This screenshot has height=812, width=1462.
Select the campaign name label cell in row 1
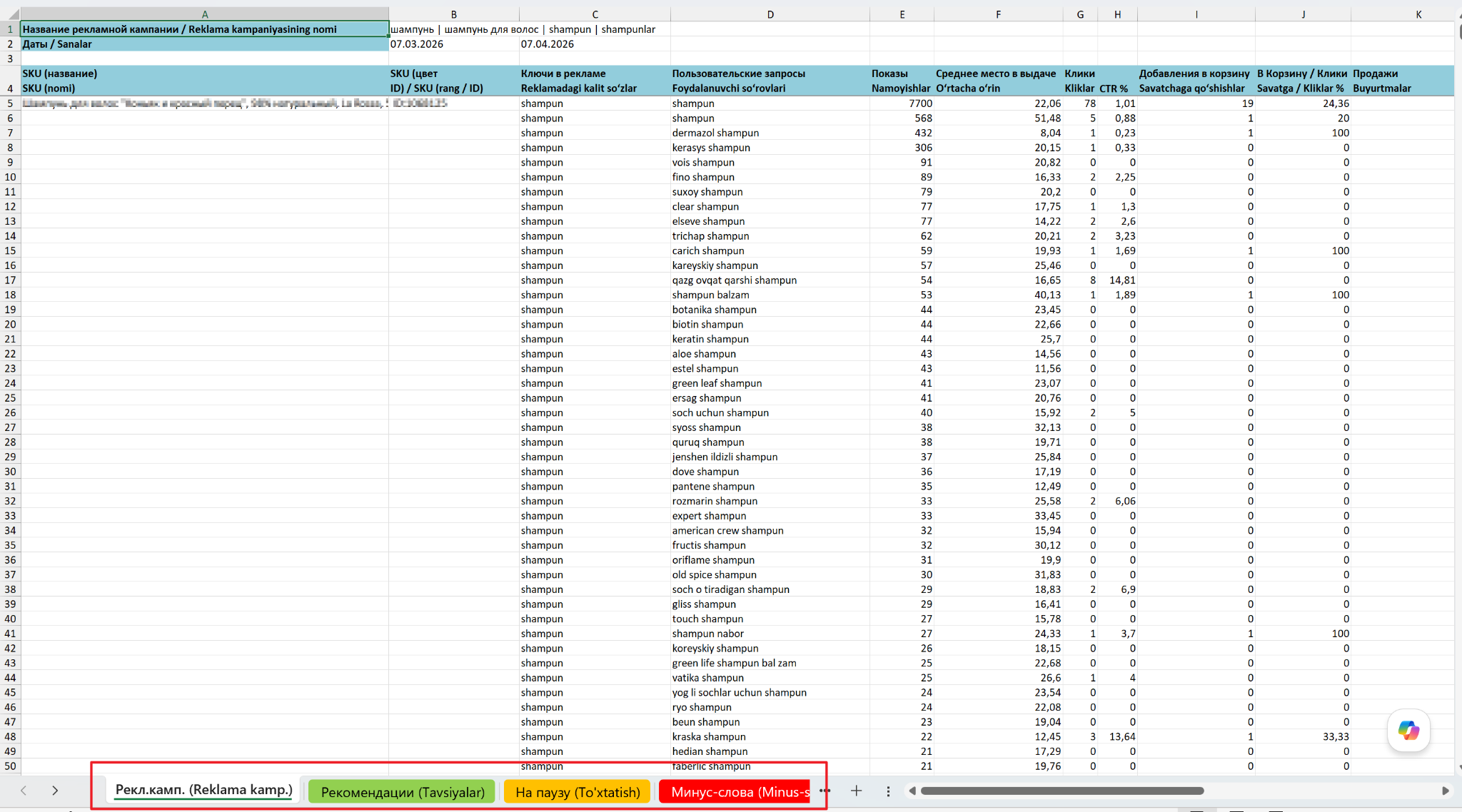tap(205, 29)
